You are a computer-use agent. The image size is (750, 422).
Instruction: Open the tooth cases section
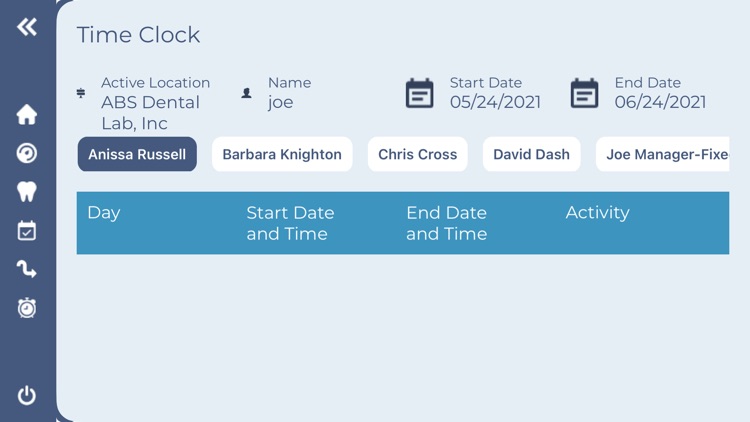27,192
